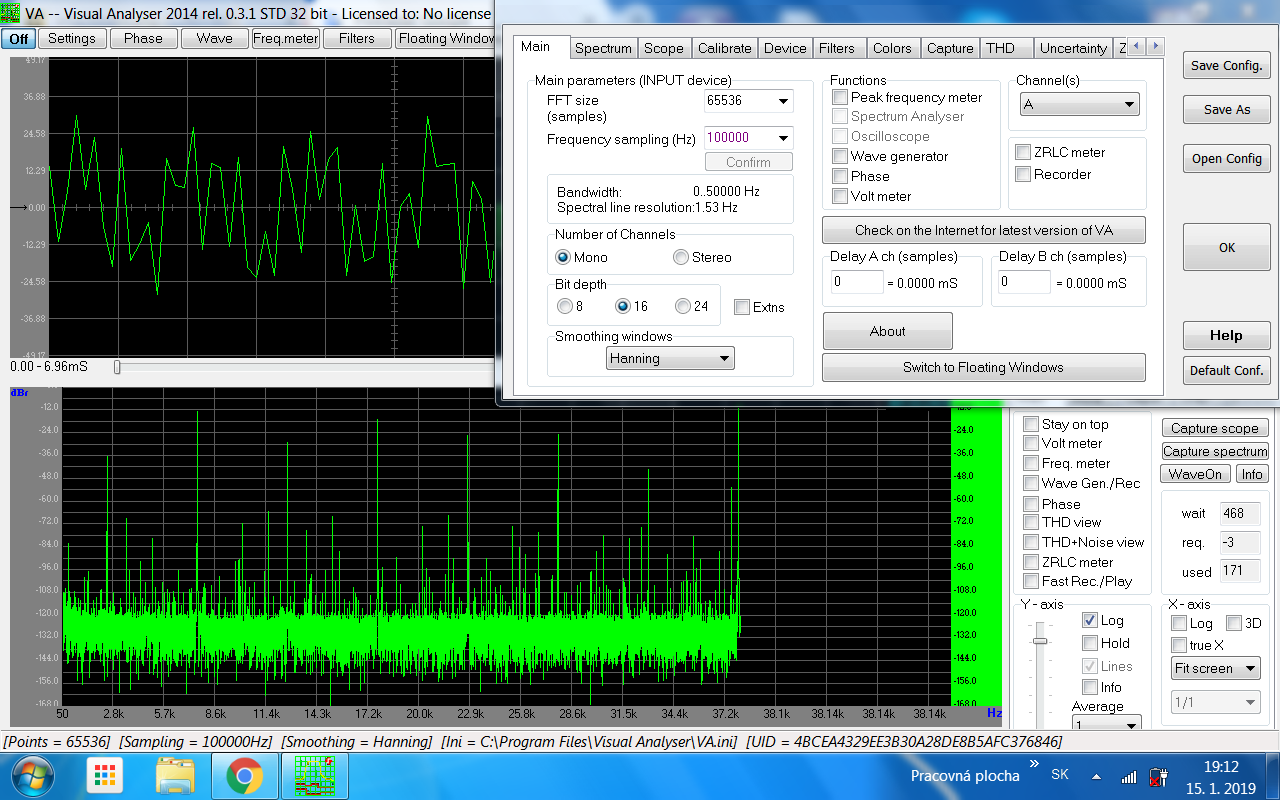Open Fit screen X-axis dropdown

[1215, 668]
